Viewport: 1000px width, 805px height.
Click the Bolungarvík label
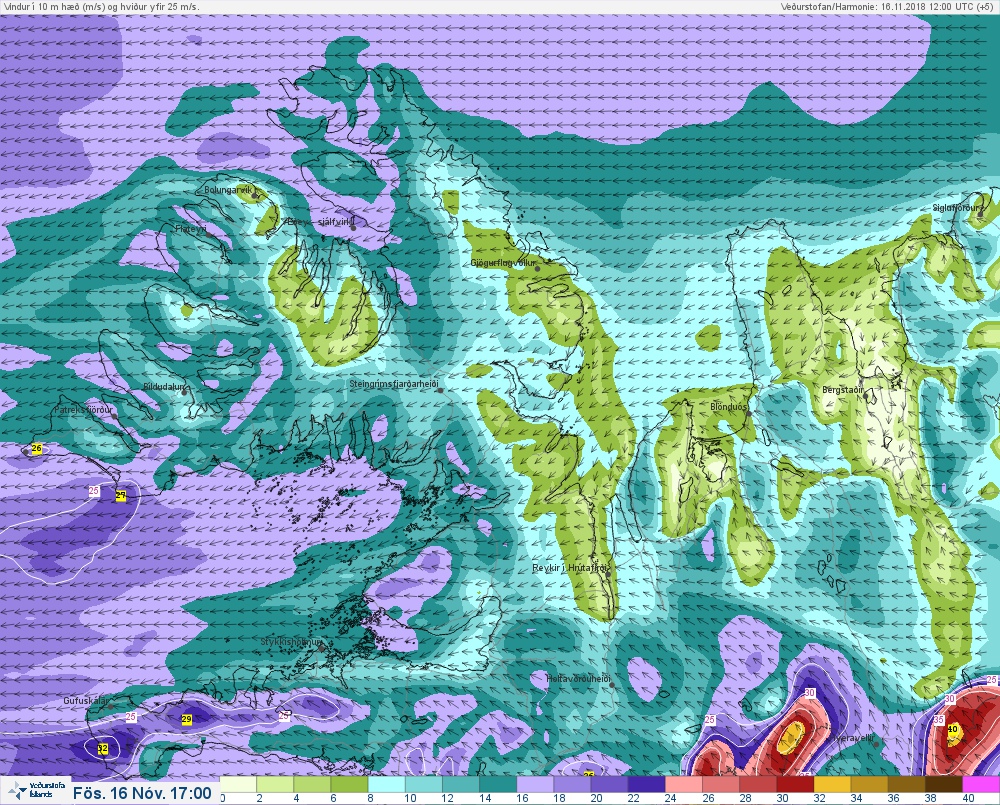[228, 190]
